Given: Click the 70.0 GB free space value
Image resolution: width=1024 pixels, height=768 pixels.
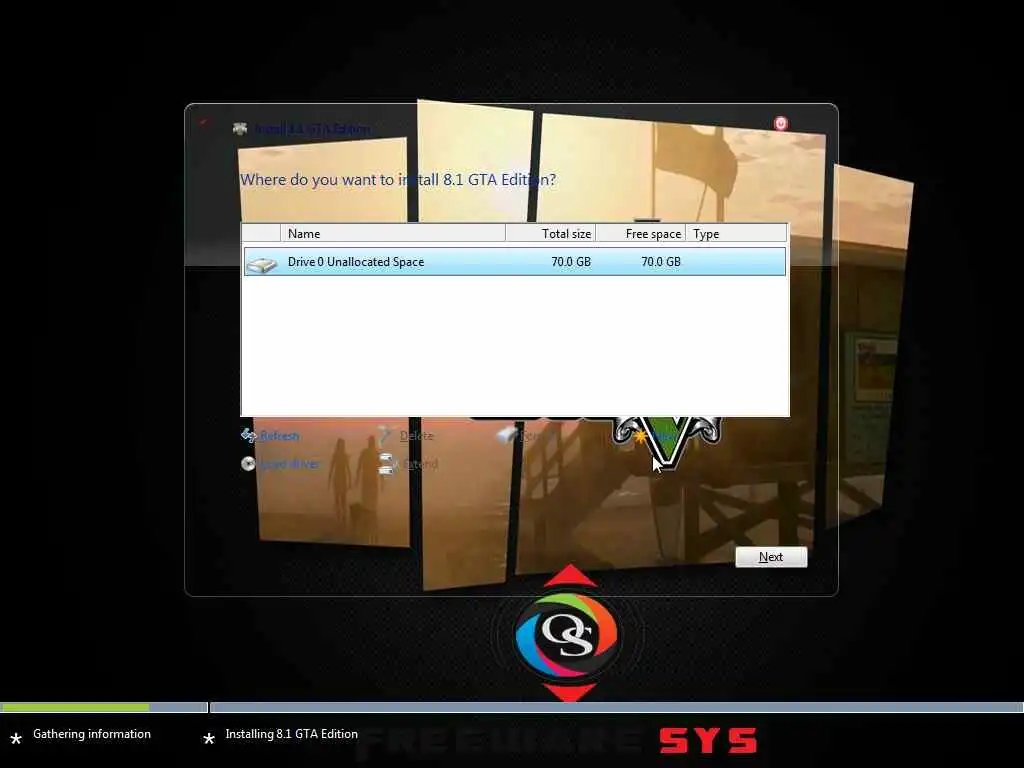Looking at the screenshot, I should (661, 262).
